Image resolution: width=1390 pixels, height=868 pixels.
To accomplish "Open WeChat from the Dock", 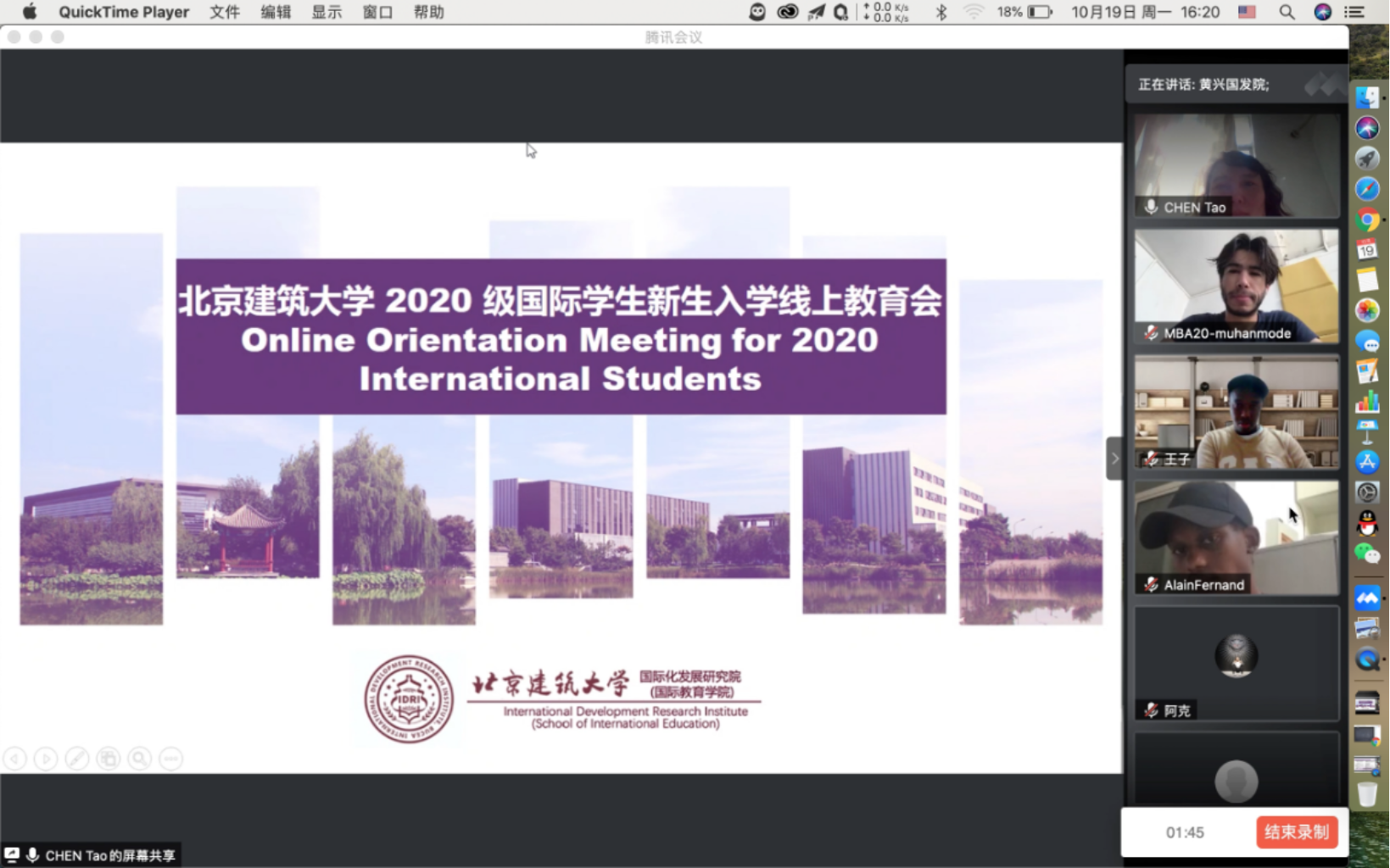I will pos(1367,554).
